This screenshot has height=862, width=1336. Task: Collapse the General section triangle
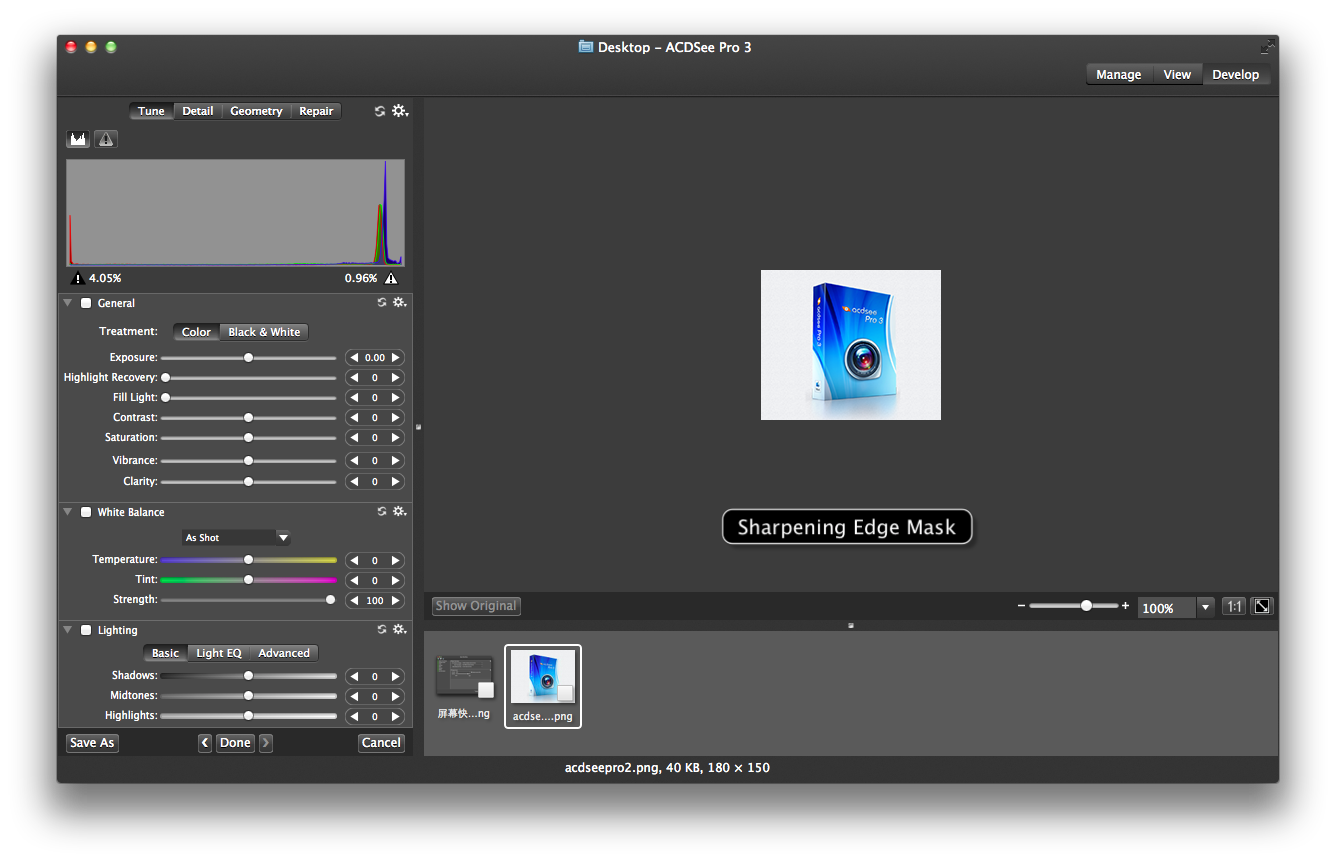pos(68,303)
